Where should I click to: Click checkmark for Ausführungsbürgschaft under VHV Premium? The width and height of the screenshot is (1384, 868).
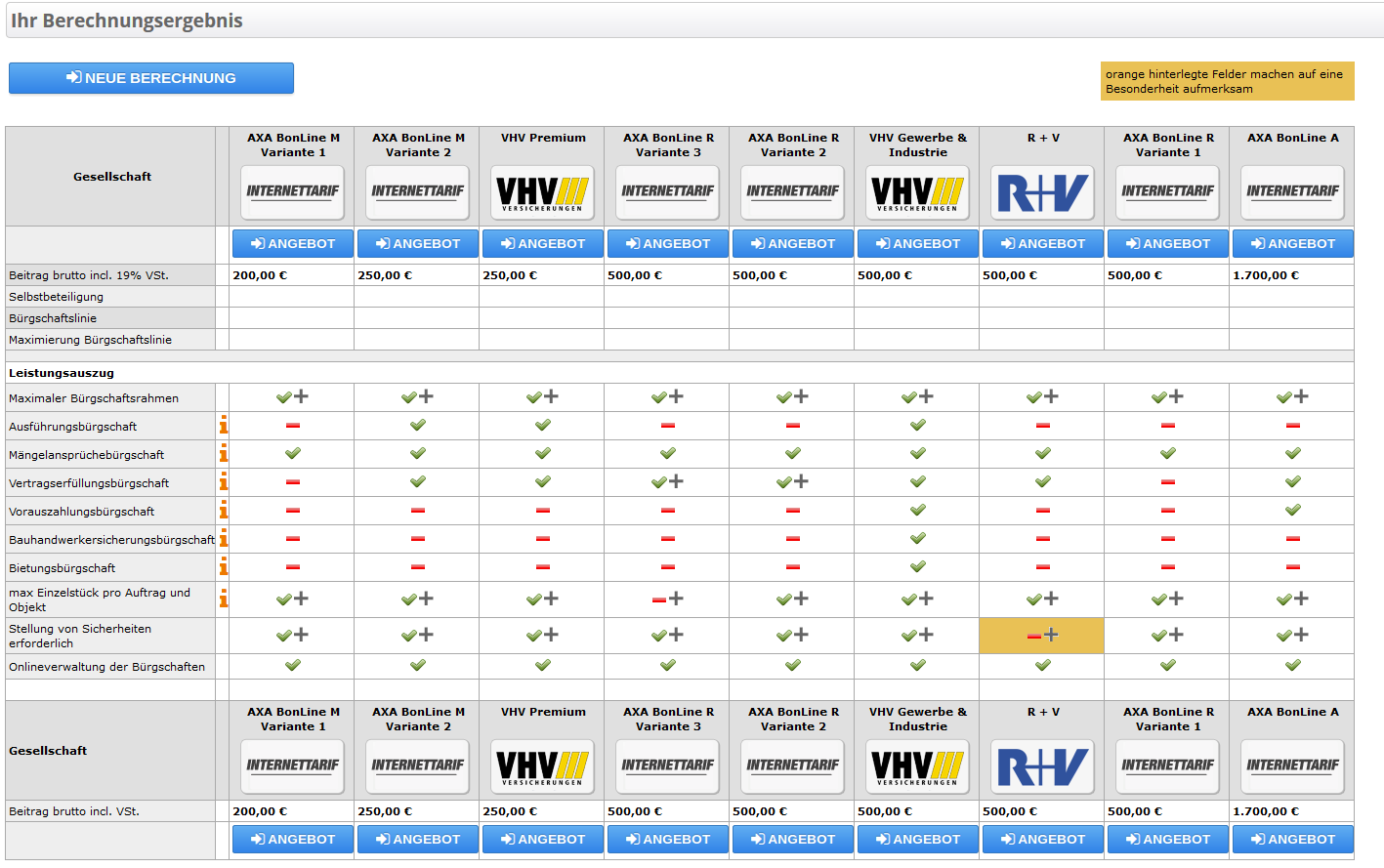543,425
